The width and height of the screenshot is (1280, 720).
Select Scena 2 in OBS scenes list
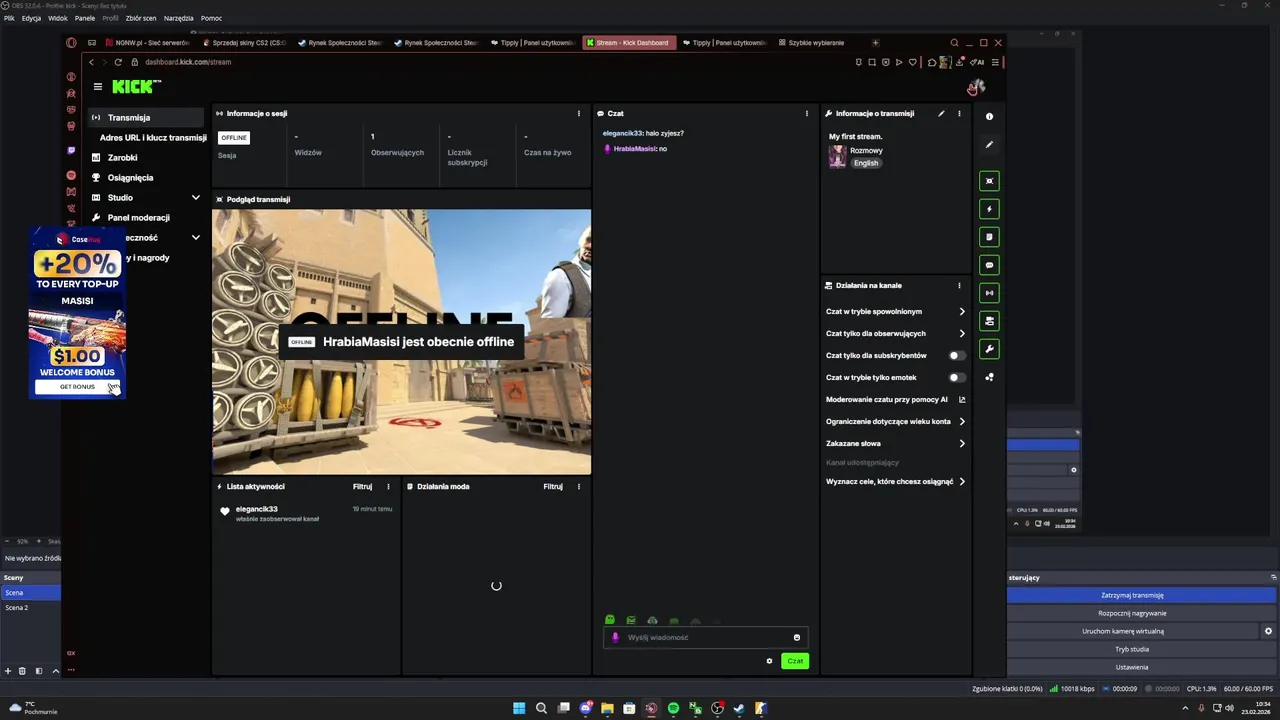coord(30,608)
